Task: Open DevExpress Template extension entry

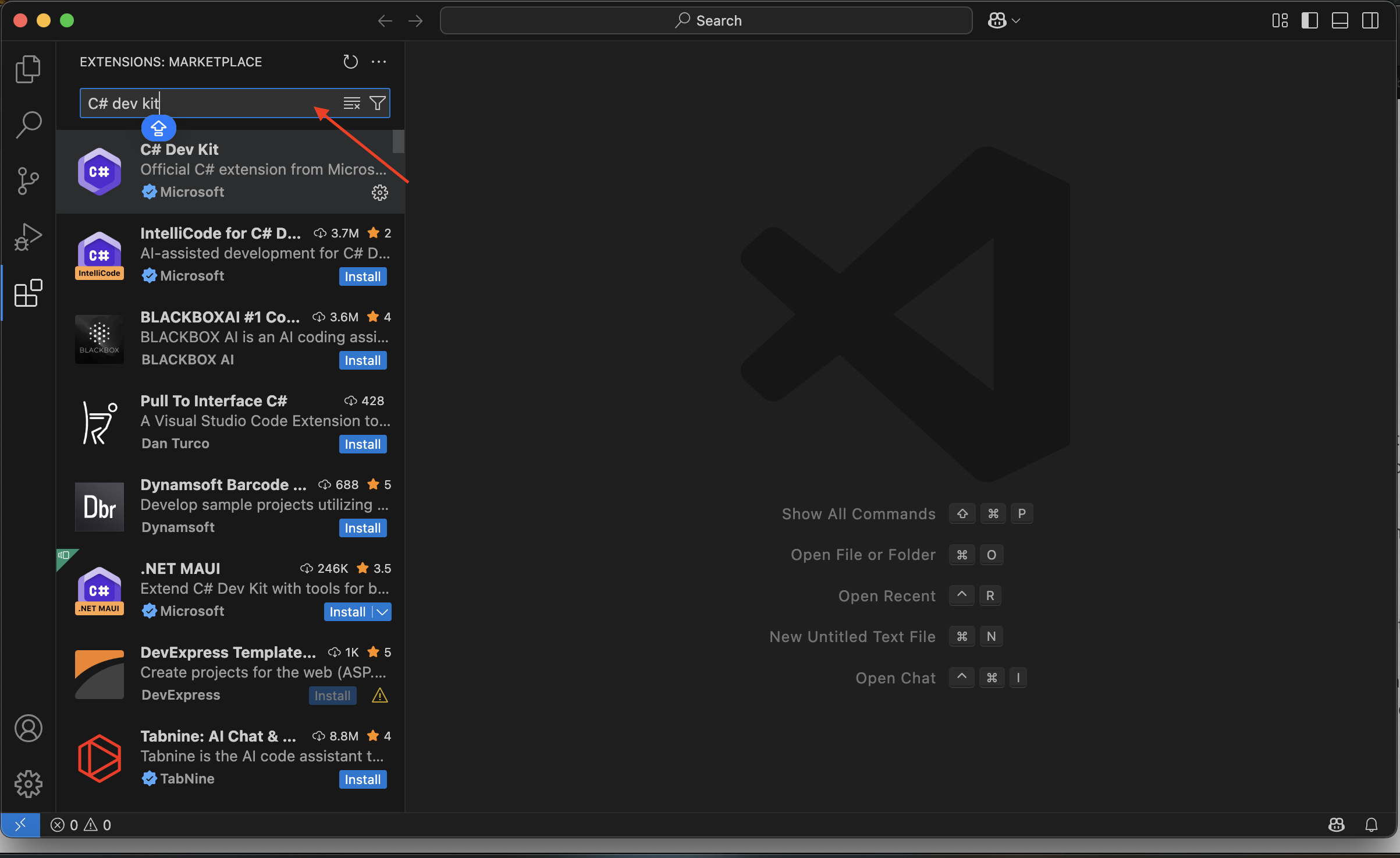Action: tap(230, 674)
